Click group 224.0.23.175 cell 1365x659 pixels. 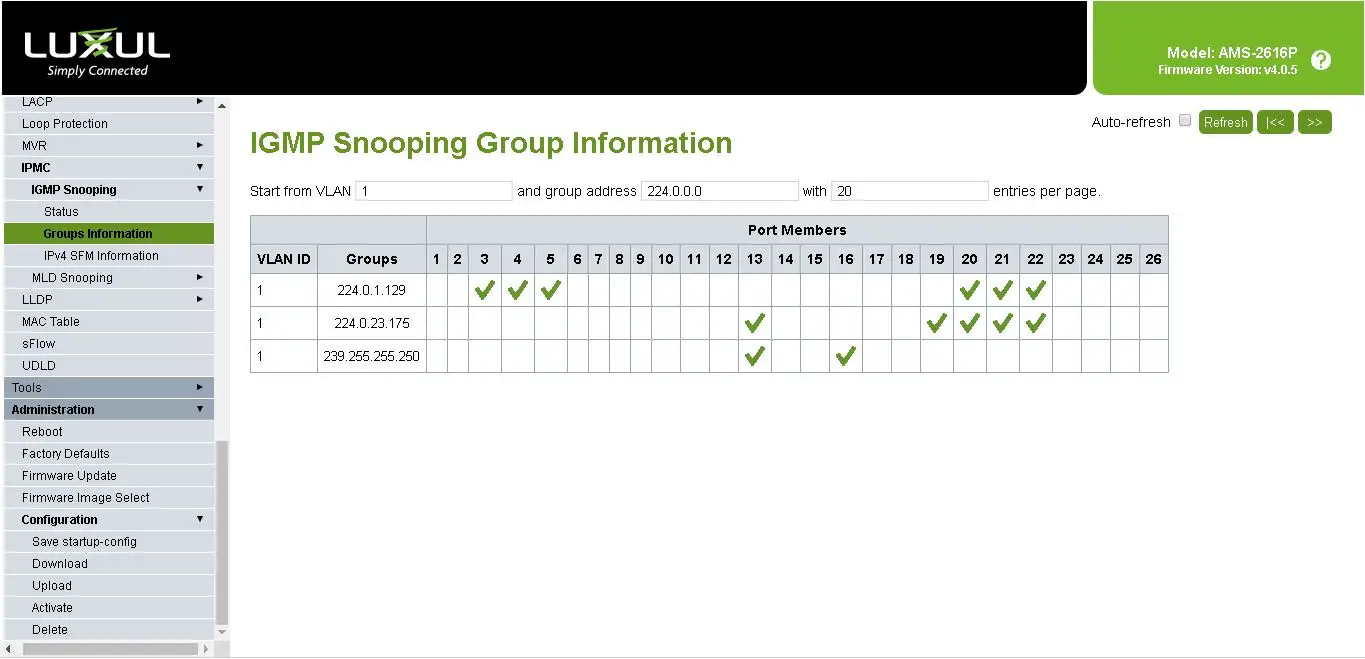click(372, 324)
